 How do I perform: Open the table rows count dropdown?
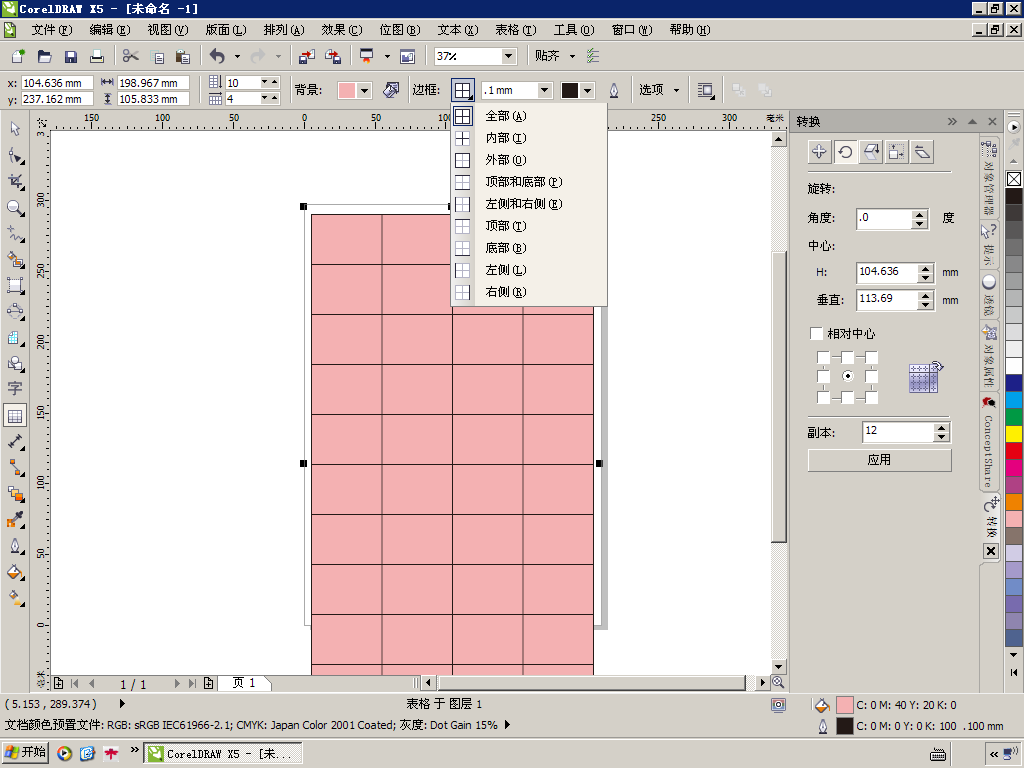pyautogui.click(x=264, y=82)
